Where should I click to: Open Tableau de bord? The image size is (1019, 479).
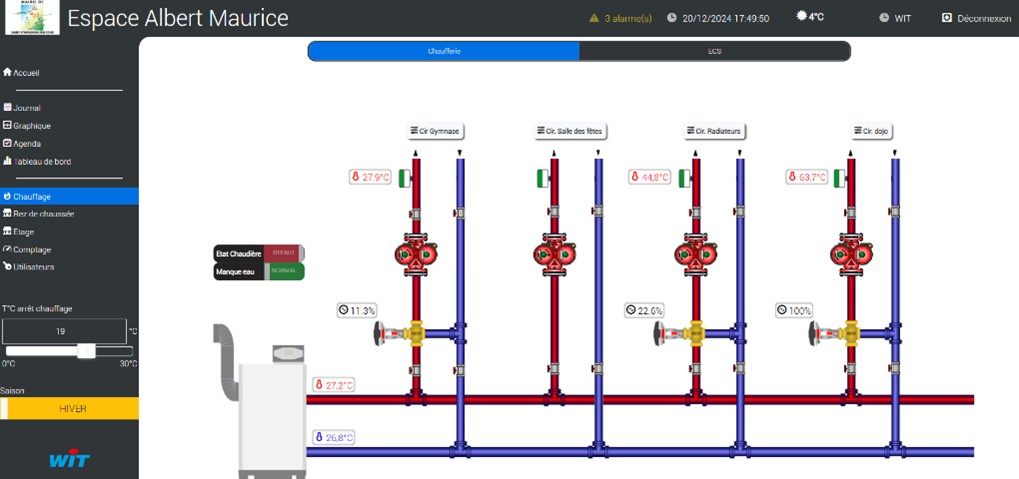(37, 161)
